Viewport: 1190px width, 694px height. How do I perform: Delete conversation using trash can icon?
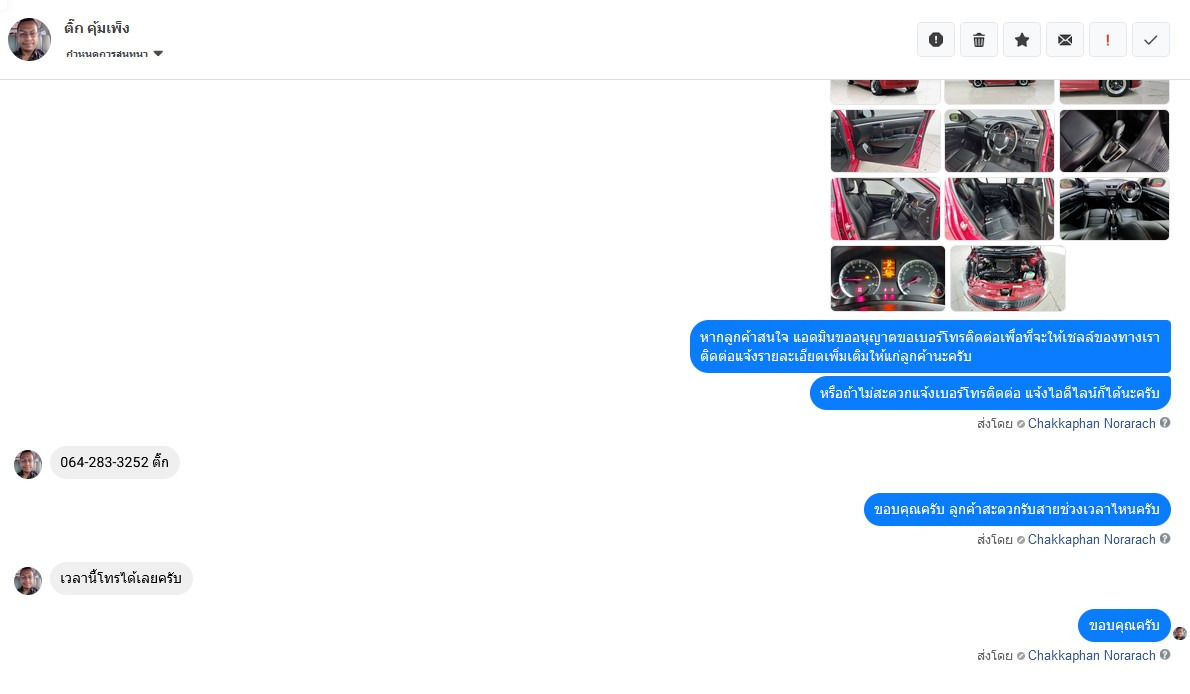coord(979,39)
